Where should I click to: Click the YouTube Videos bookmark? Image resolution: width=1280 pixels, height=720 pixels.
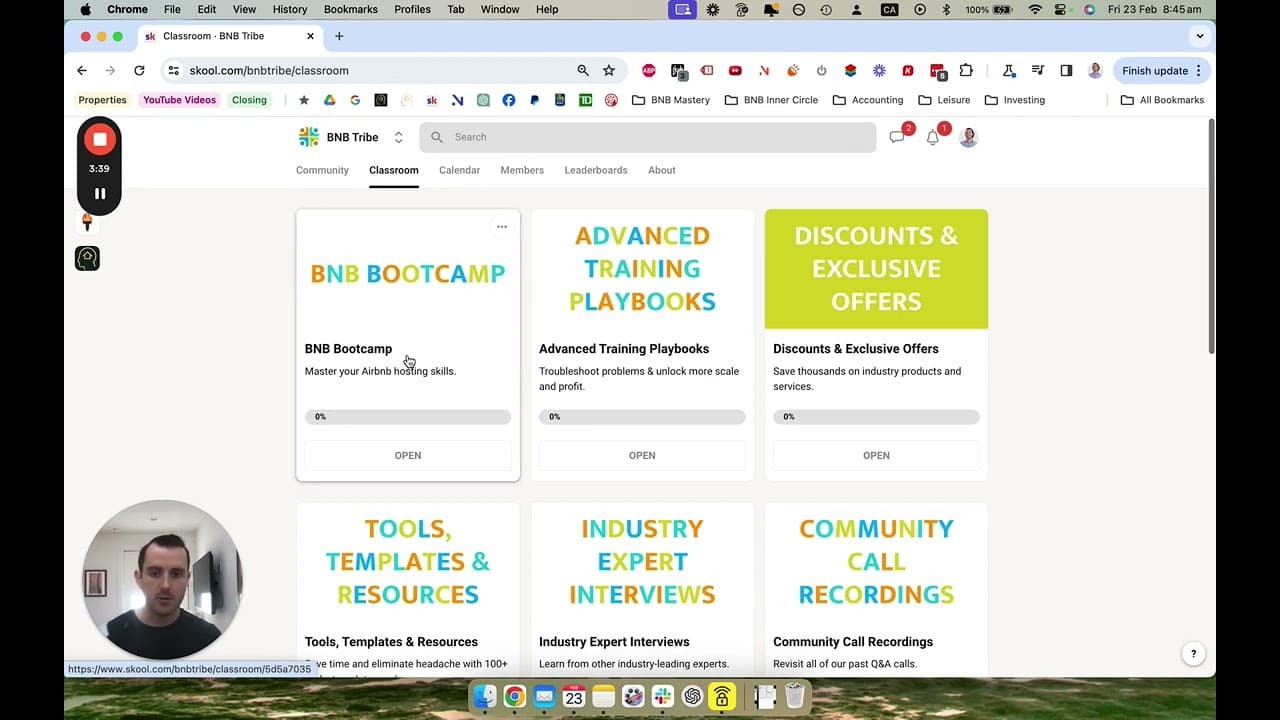coord(180,100)
